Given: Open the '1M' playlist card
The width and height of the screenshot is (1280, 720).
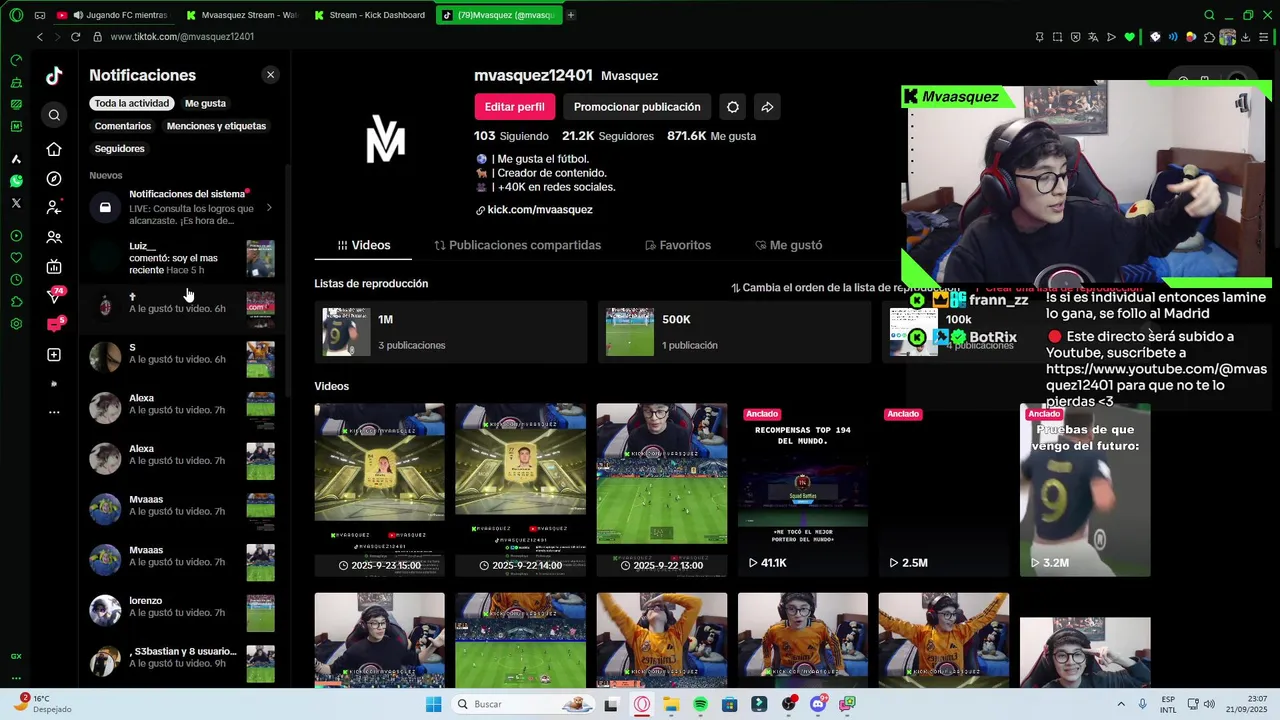Looking at the screenshot, I should [x=450, y=332].
